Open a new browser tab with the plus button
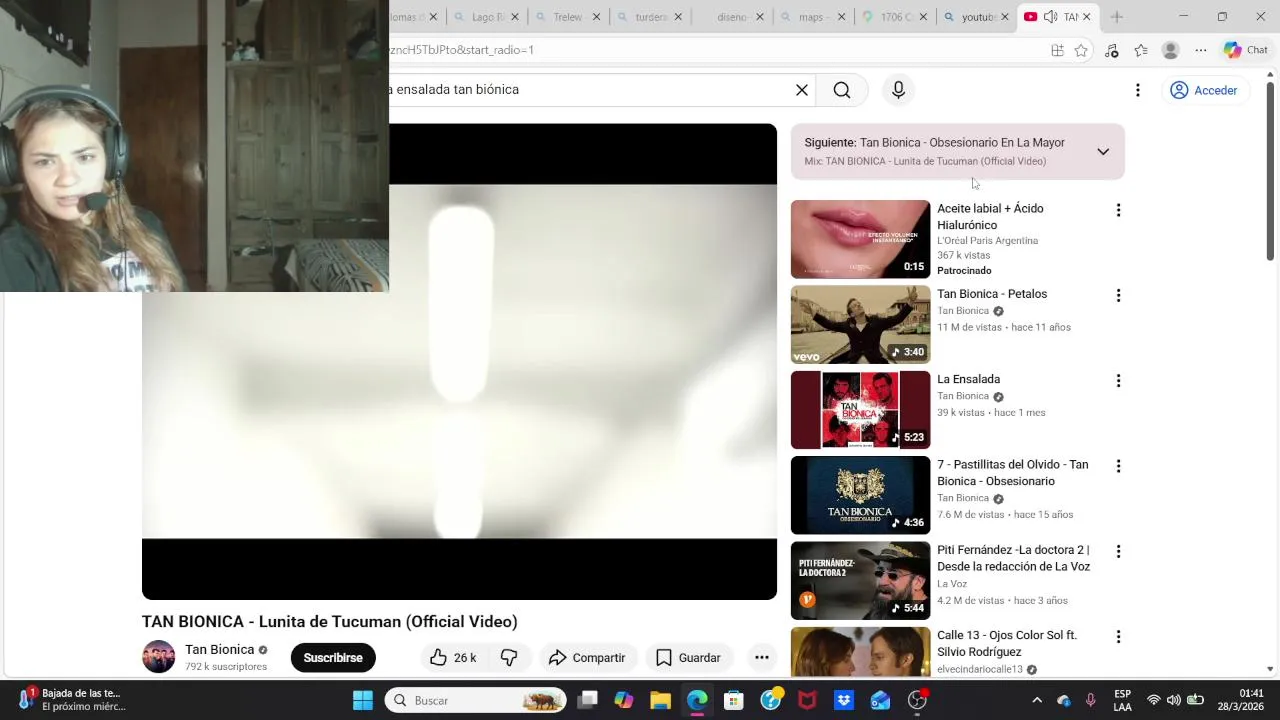Viewport: 1280px width, 720px height. [1116, 17]
